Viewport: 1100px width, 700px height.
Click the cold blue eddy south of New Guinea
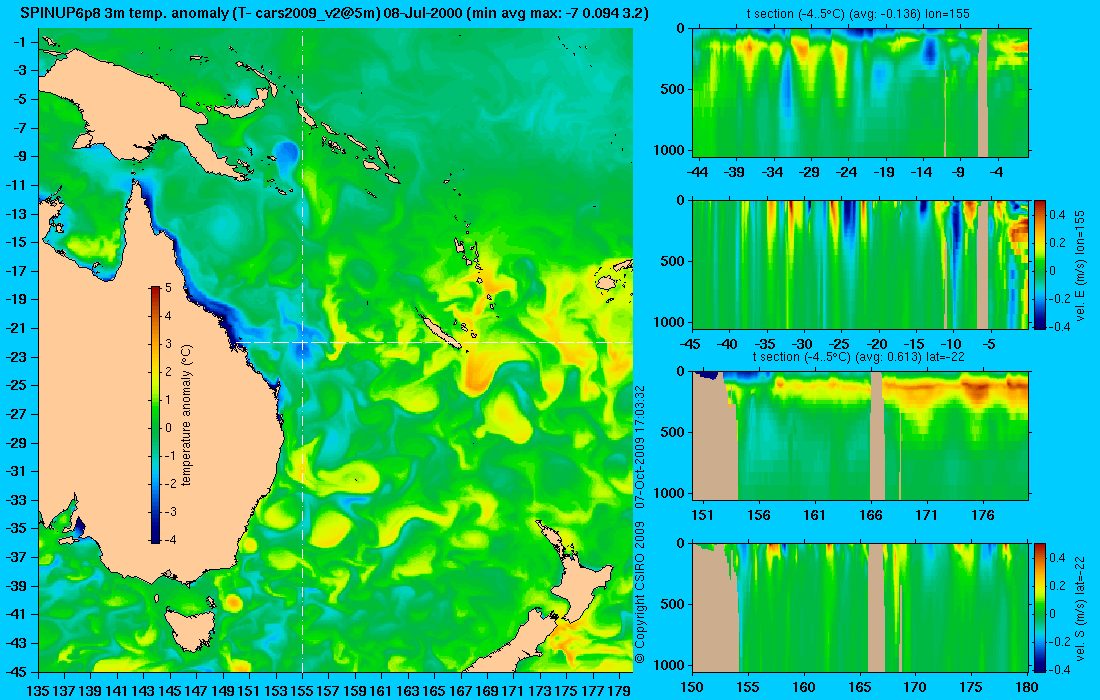pos(286,153)
